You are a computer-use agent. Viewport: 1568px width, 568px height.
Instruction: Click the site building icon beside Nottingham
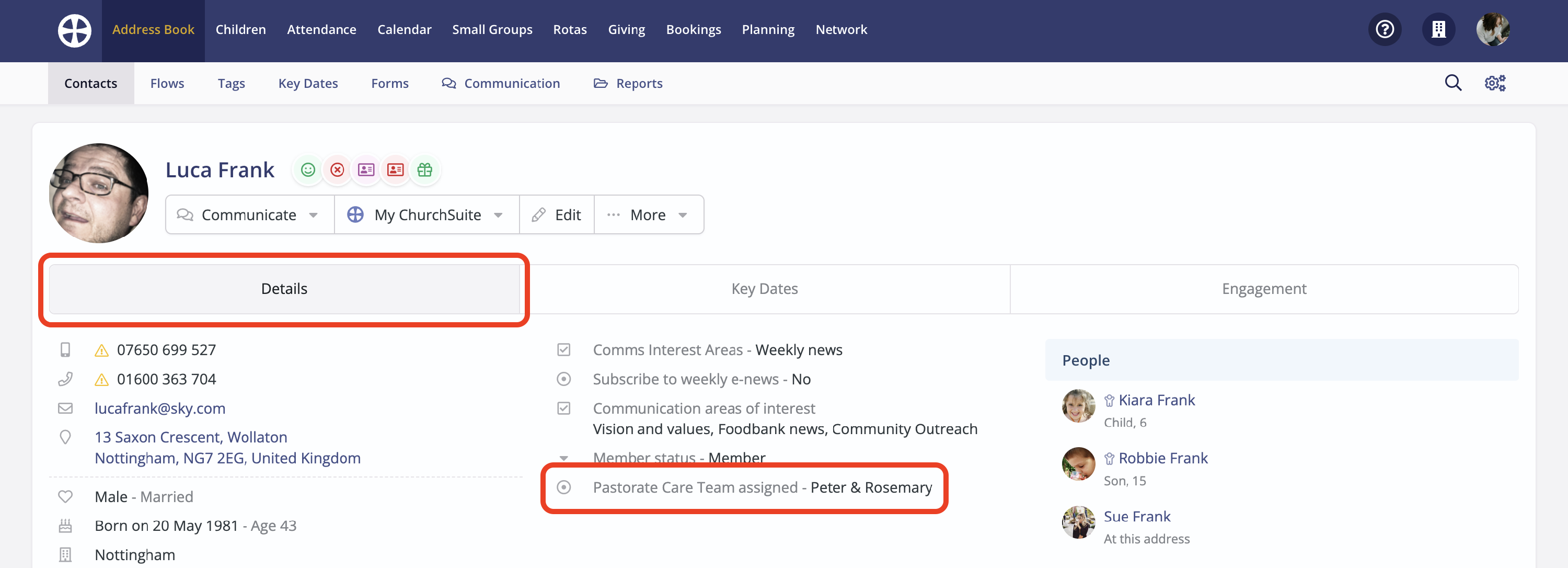(65, 554)
